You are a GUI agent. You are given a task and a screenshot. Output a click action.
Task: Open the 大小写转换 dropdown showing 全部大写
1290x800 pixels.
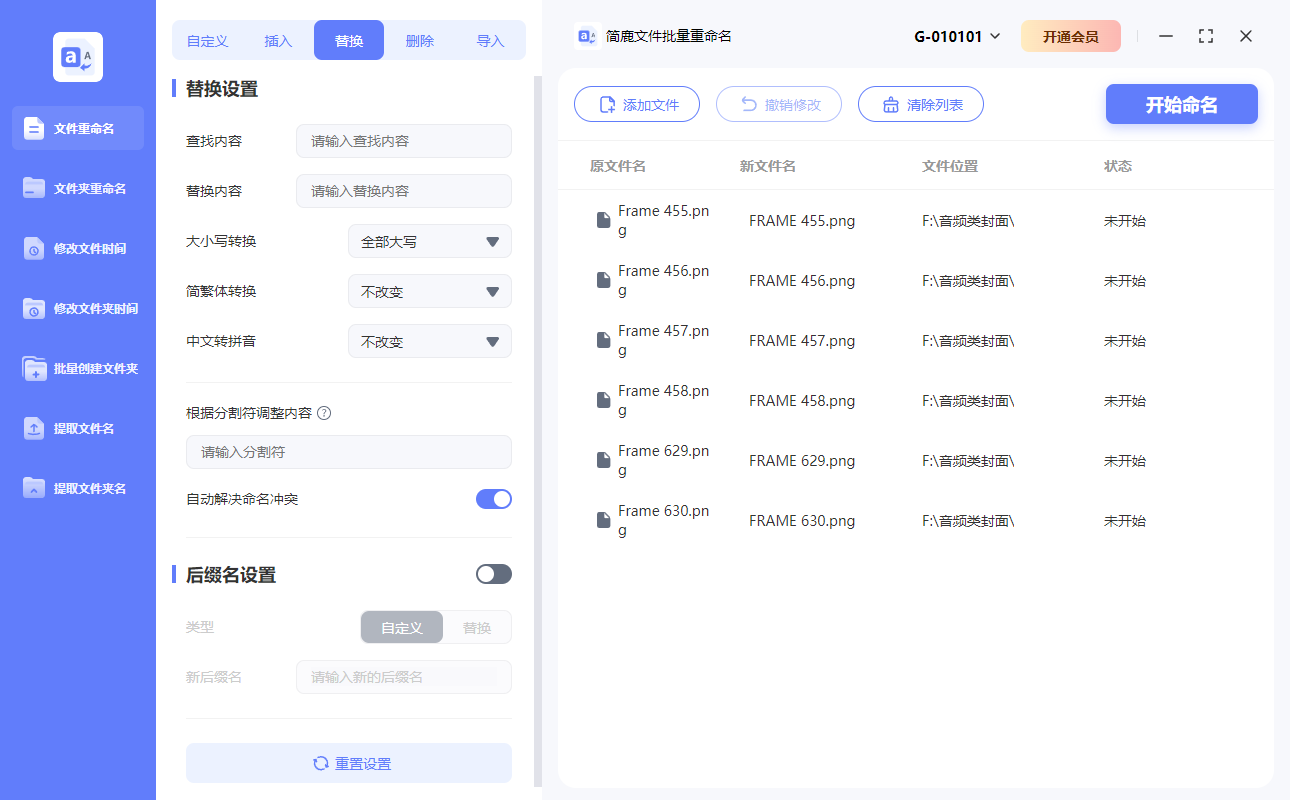click(429, 241)
